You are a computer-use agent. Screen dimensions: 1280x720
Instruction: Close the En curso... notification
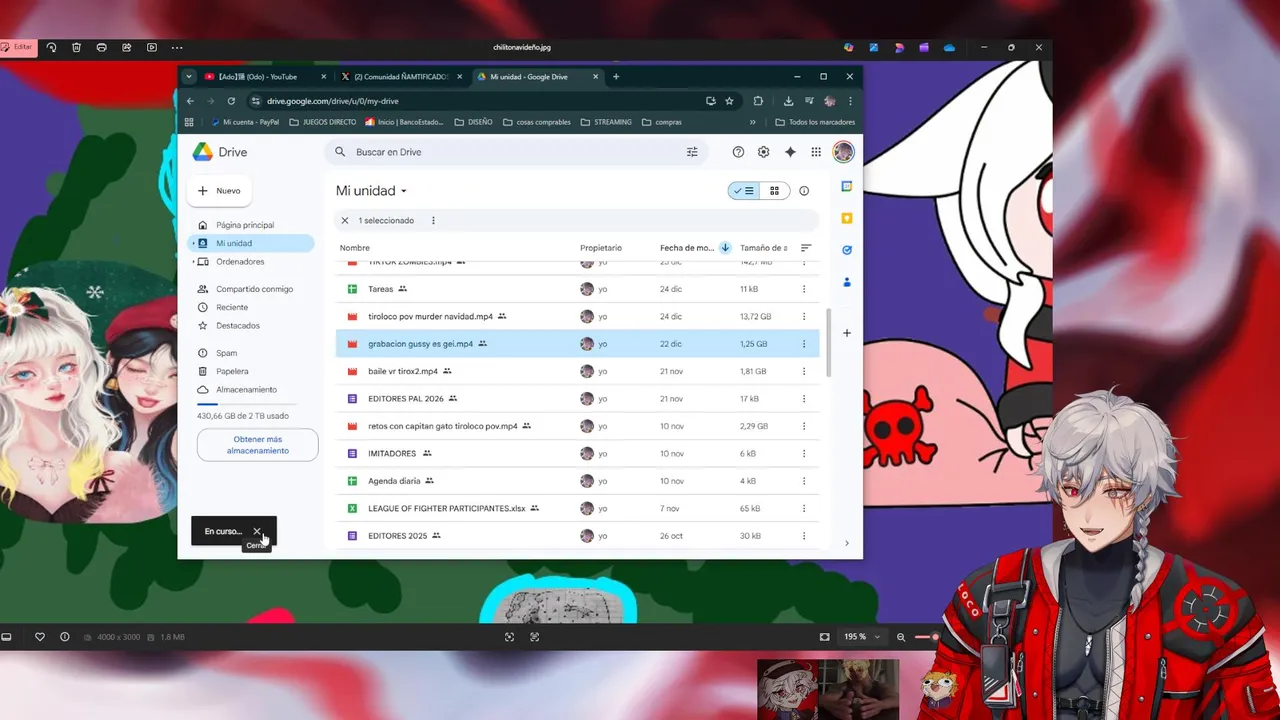257,531
